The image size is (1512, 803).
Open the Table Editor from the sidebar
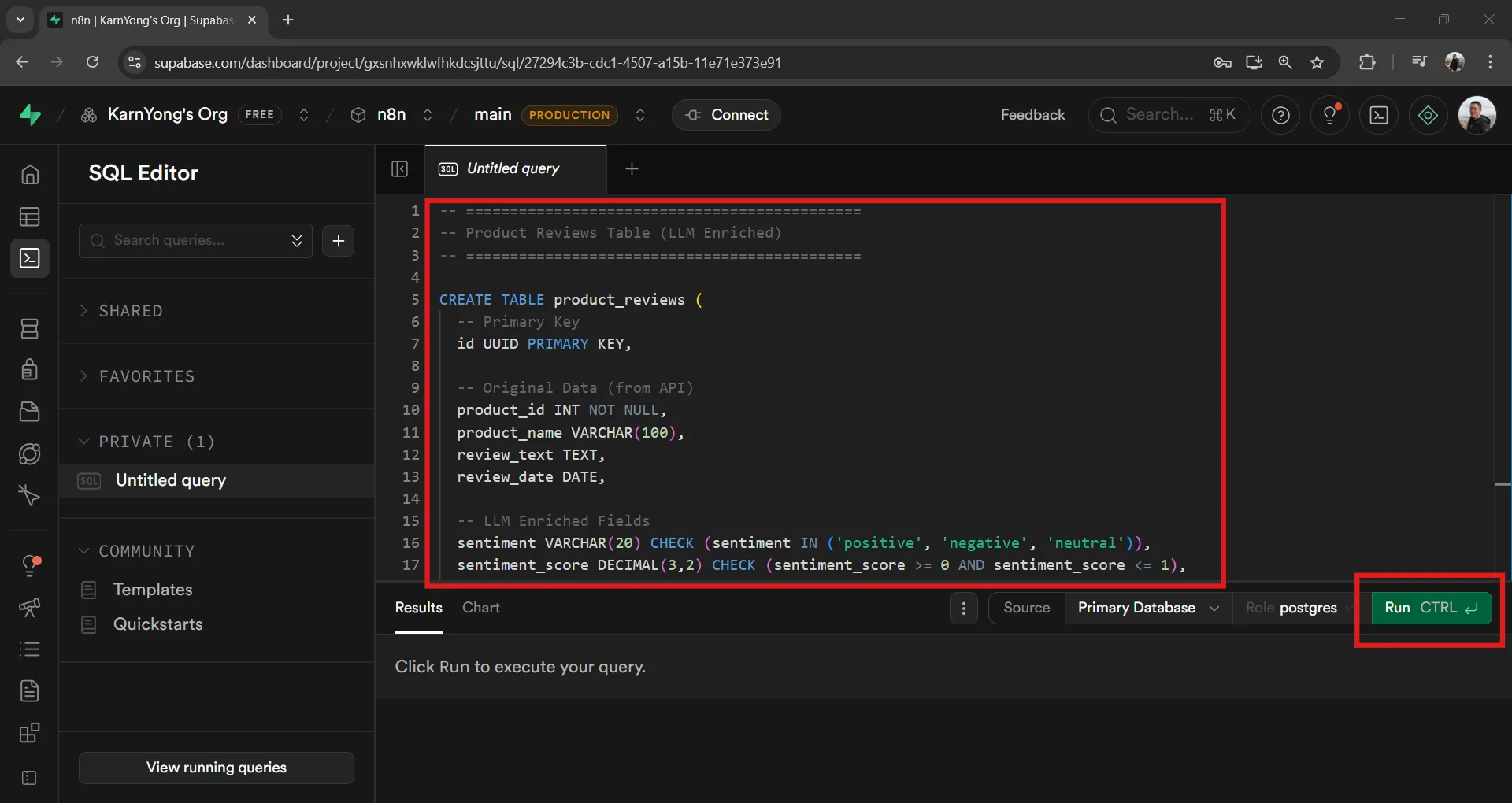30,217
